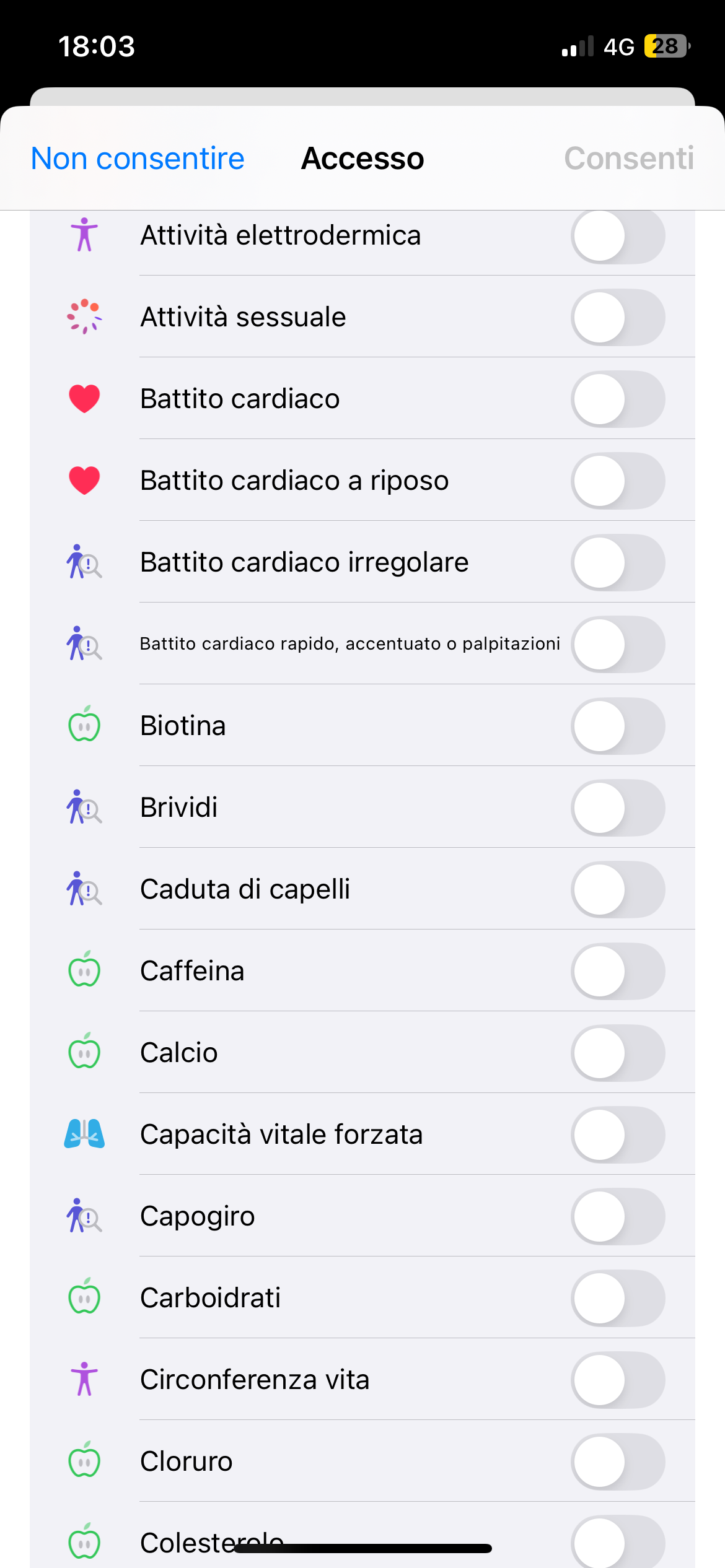Viewport: 725px width, 1568px height.
Task: Tap the apple icon beside Caffeina
Action: (84, 970)
